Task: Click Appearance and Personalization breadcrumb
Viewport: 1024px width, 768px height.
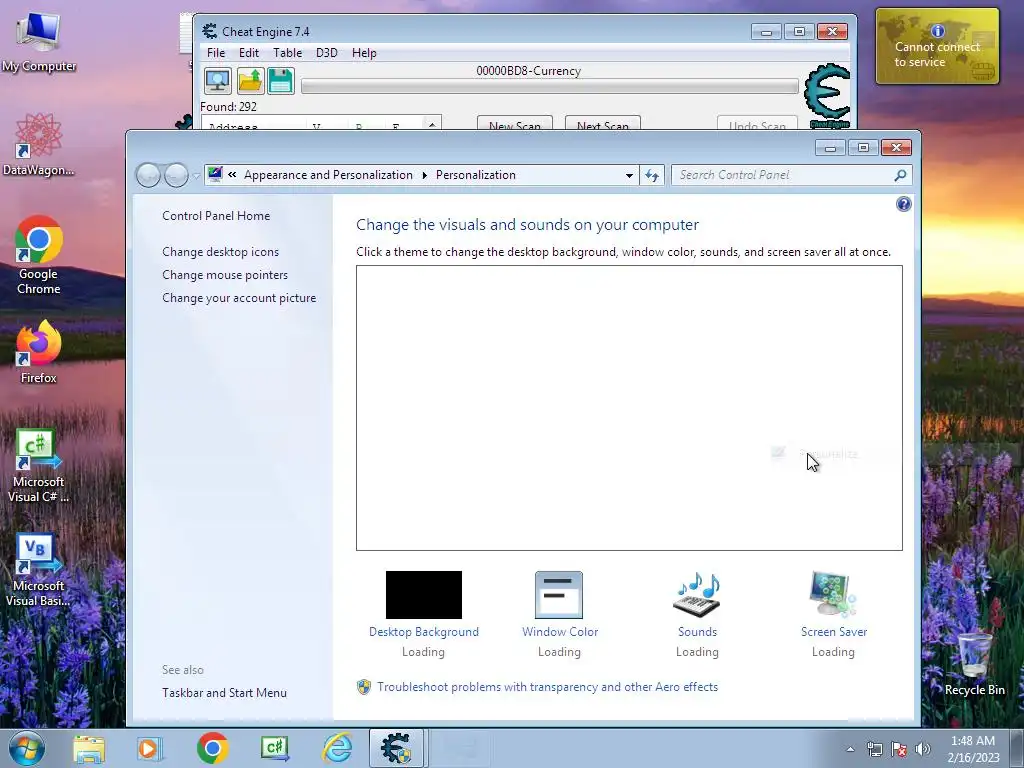Action: point(328,175)
